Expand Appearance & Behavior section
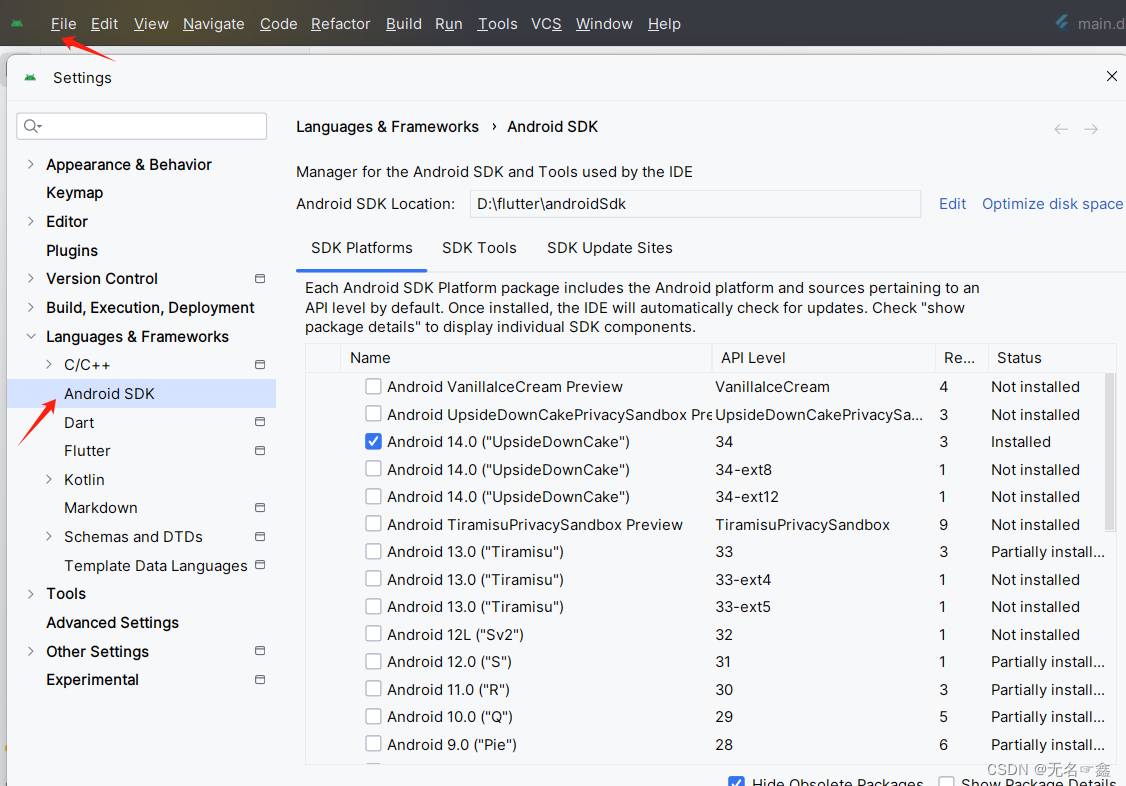 coord(30,164)
